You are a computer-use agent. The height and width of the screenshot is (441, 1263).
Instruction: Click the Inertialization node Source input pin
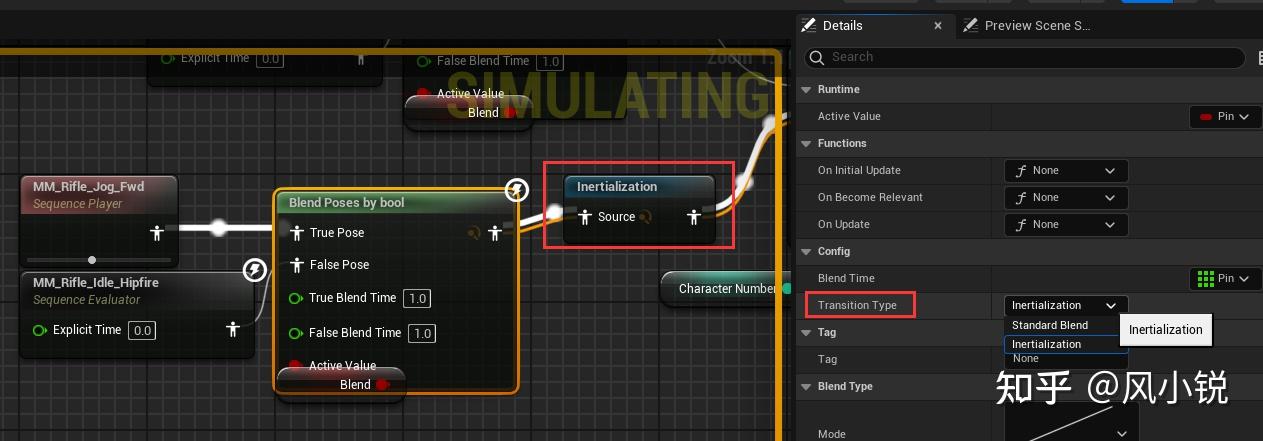pyautogui.click(x=585, y=216)
